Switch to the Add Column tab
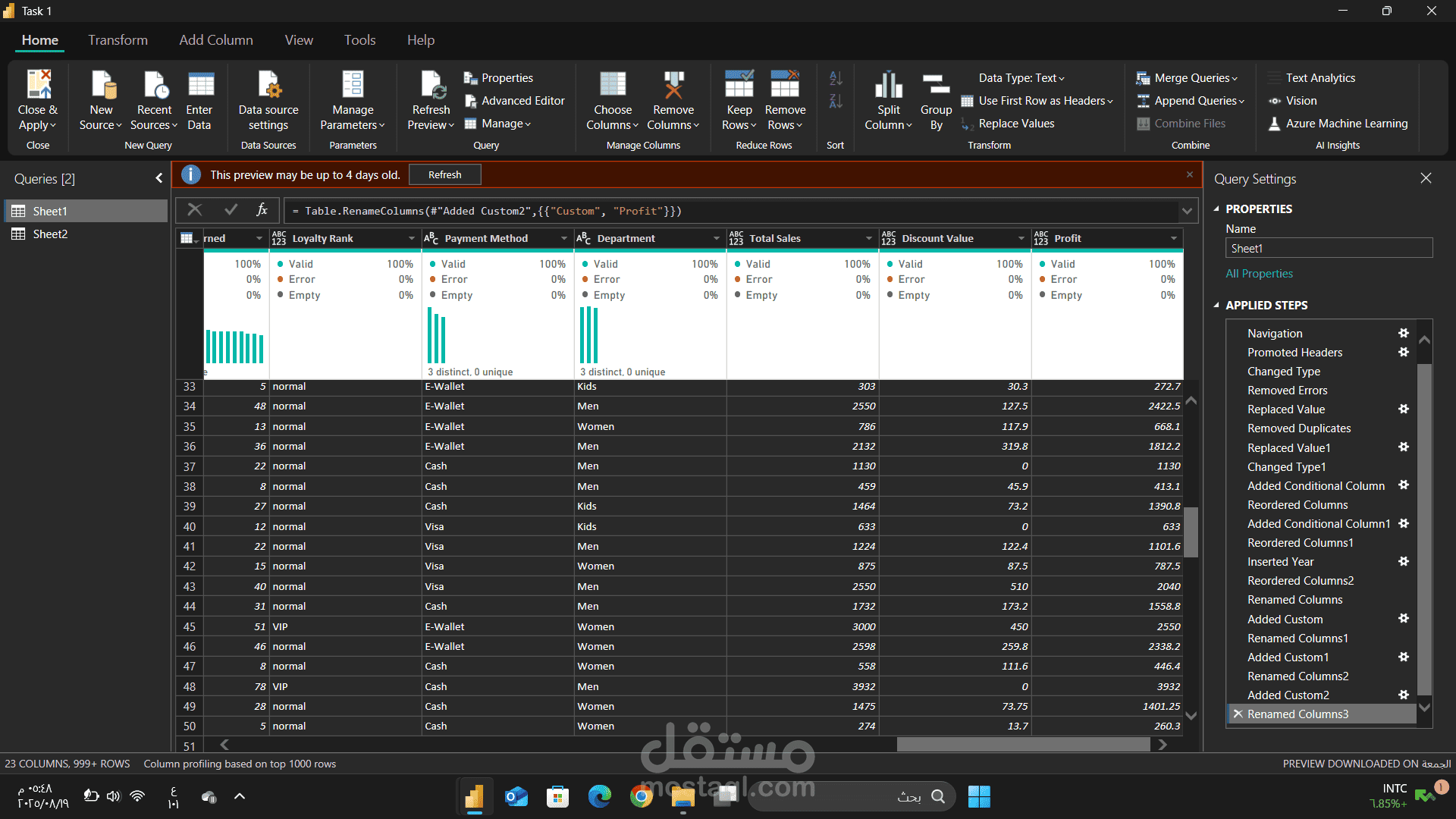Image resolution: width=1456 pixels, height=819 pixels. coord(216,40)
